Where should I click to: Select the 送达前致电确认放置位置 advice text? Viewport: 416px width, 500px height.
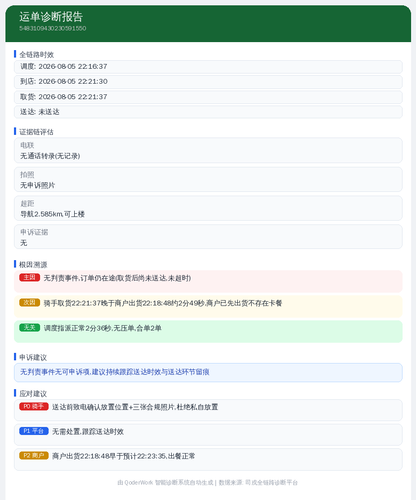pyautogui.click(x=135, y=407)
